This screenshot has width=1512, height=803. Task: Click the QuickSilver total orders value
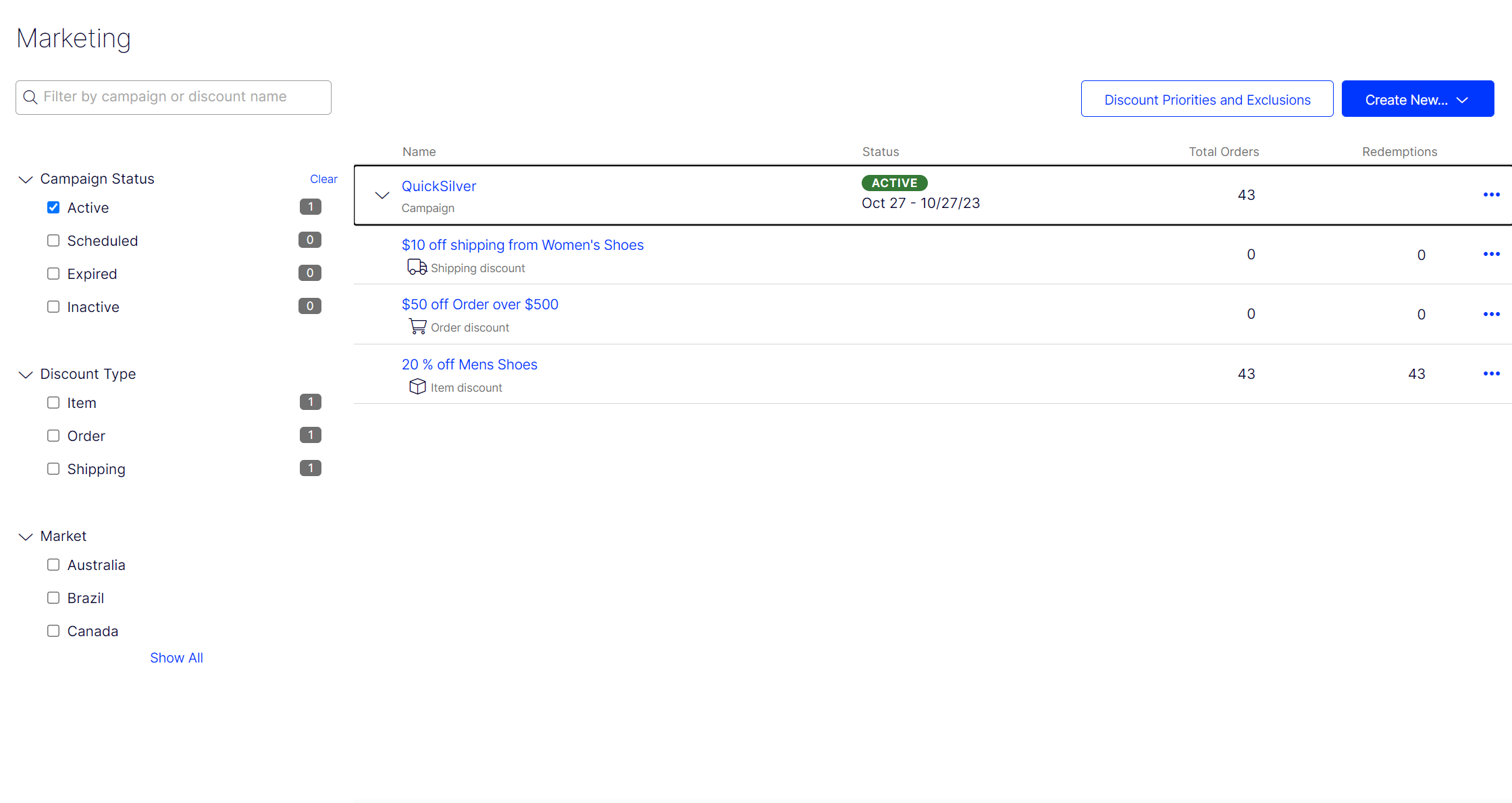coord(1246,195)
